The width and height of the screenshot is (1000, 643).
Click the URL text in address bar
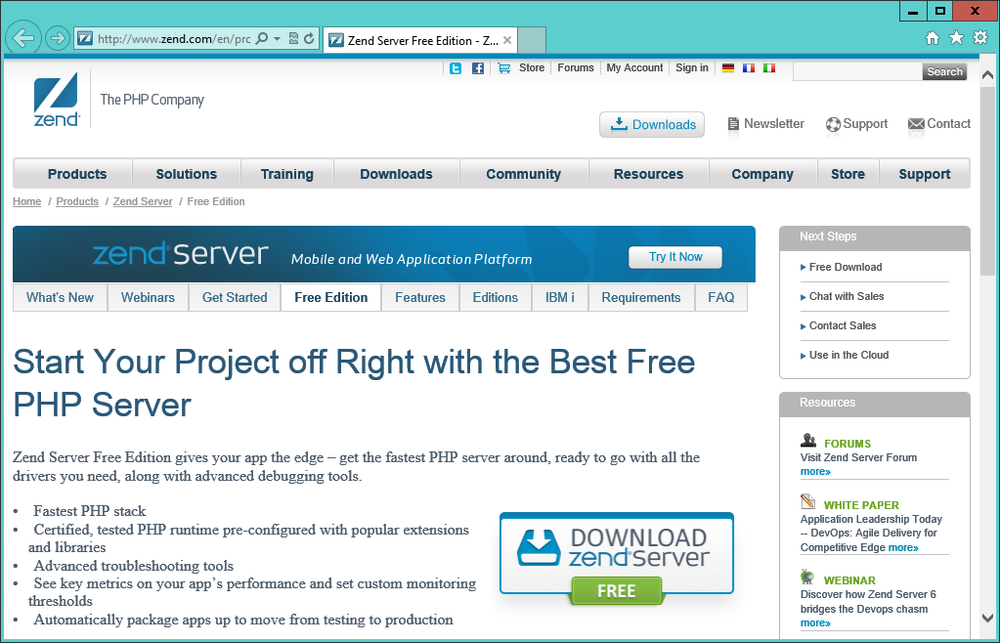[173, 39]
